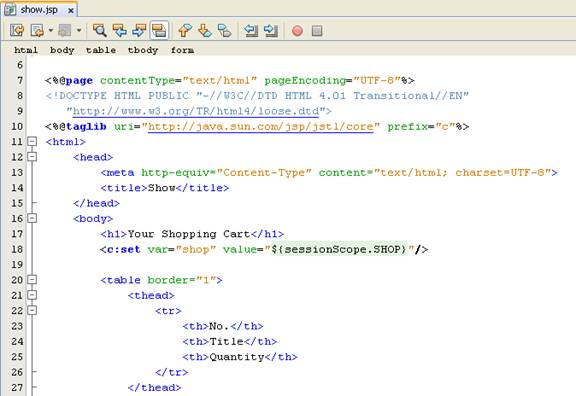Click the greyed-out Forward toolbar icon
The height and width of the screenshot is (396, 576).
pos(65,30)
